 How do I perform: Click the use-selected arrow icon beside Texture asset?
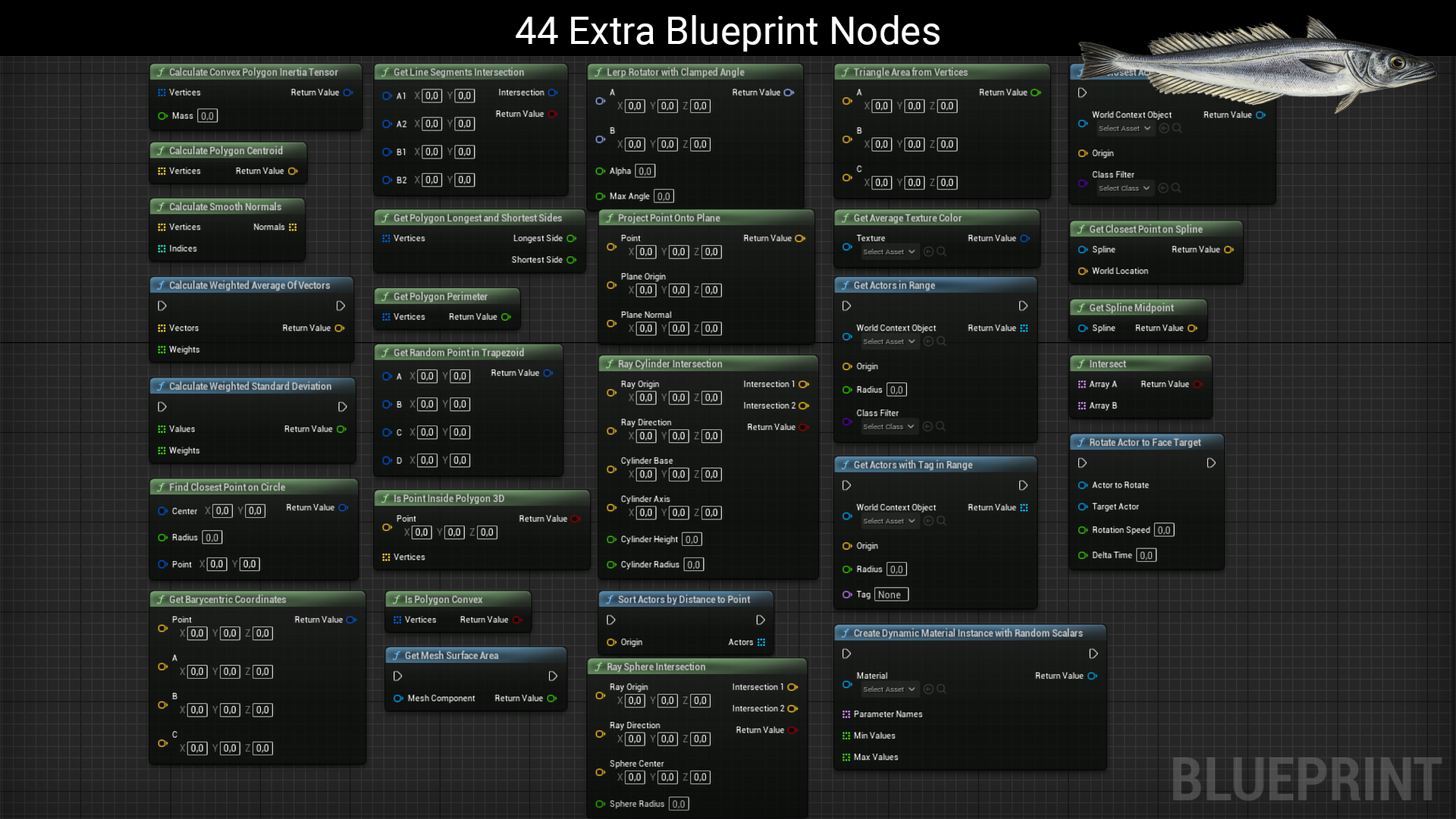928,252
